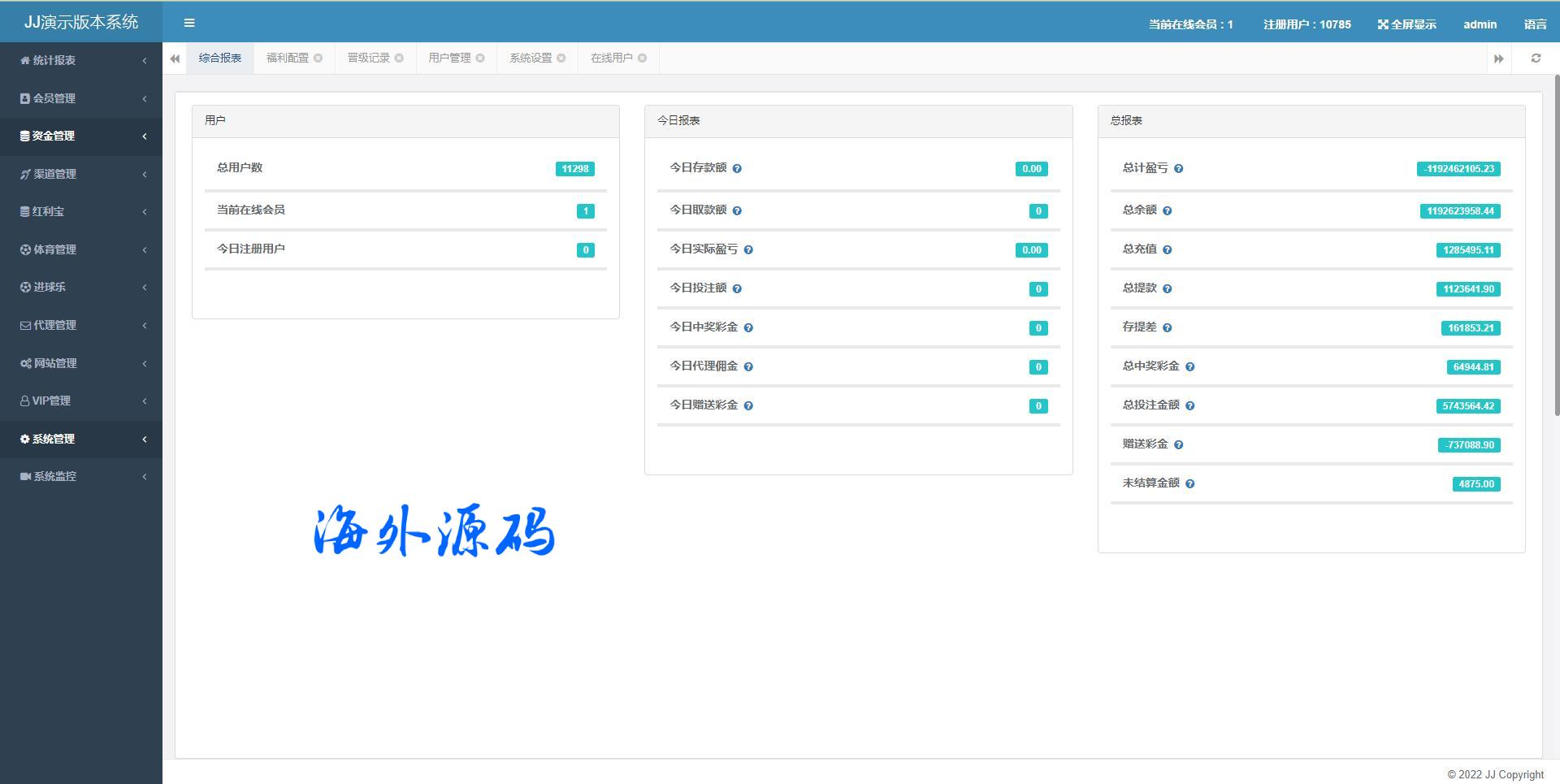
Task: Click help icon beside 今日赠送彩金
Action: click(748, 406)
